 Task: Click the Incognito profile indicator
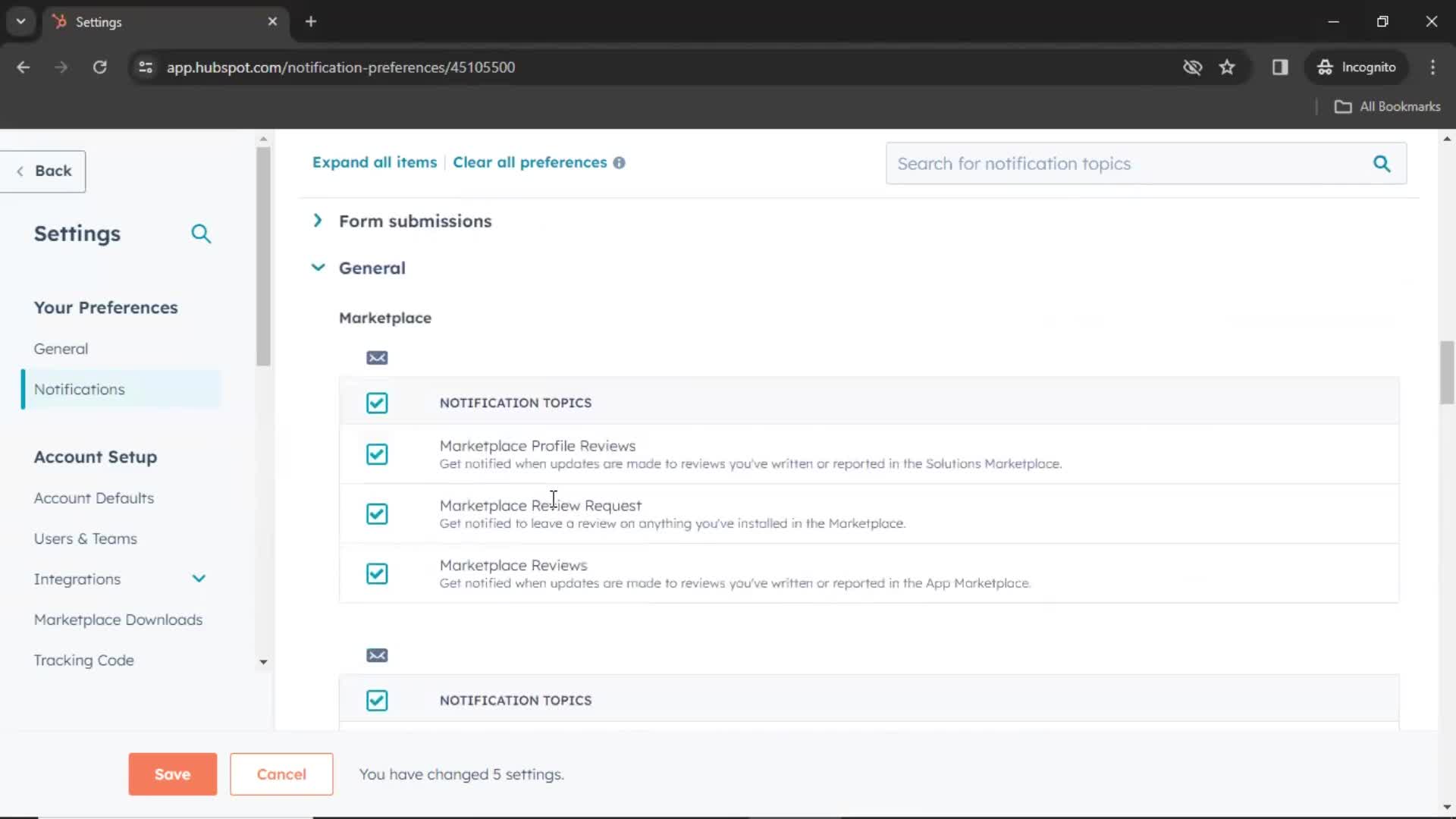1357,67
